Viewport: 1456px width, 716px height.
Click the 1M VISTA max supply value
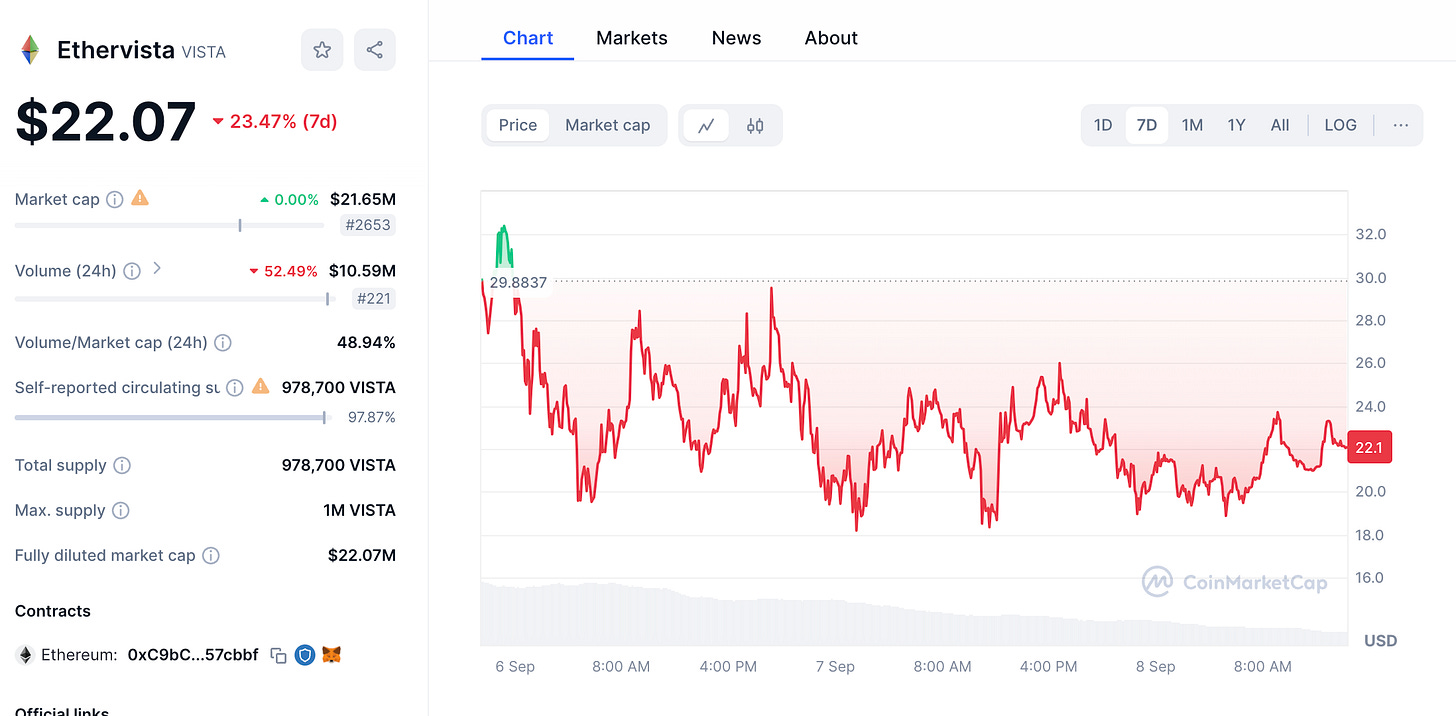click(x=359, y=511)
